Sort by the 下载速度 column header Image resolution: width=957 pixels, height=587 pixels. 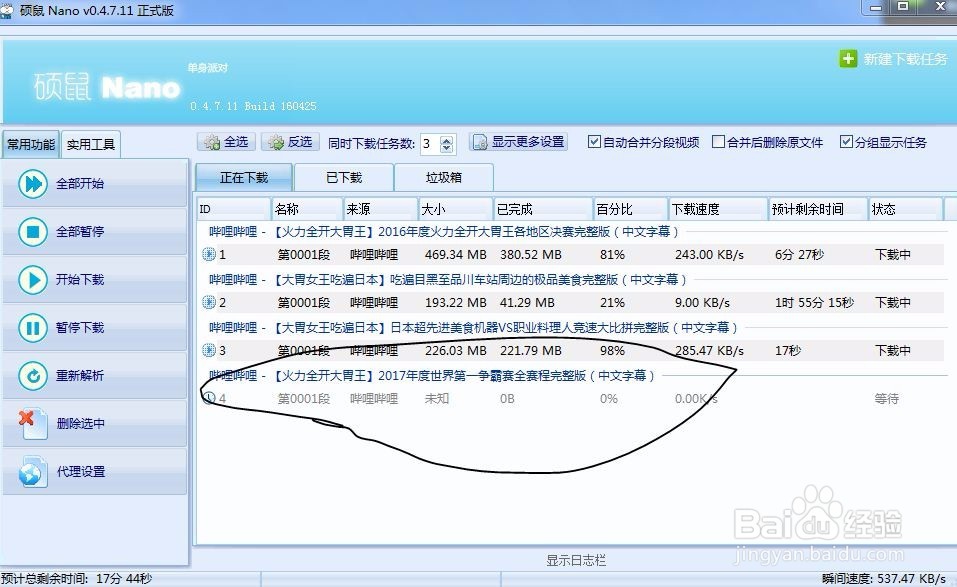click(x=718, y=209)
